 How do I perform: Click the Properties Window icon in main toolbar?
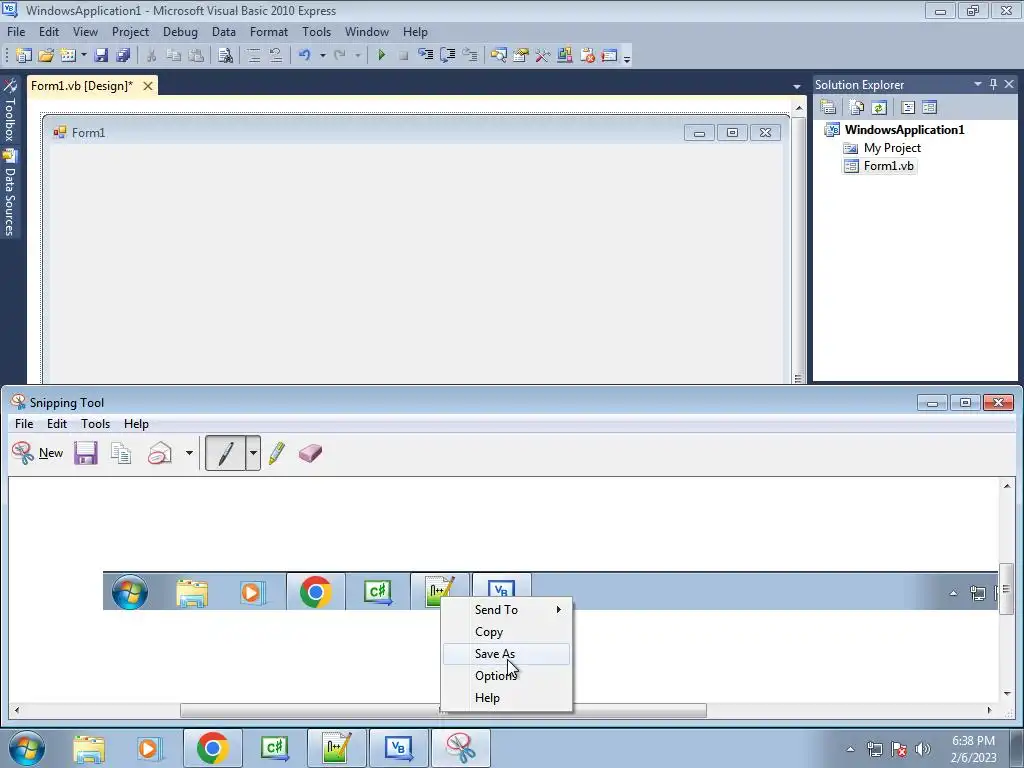[521, 56]
